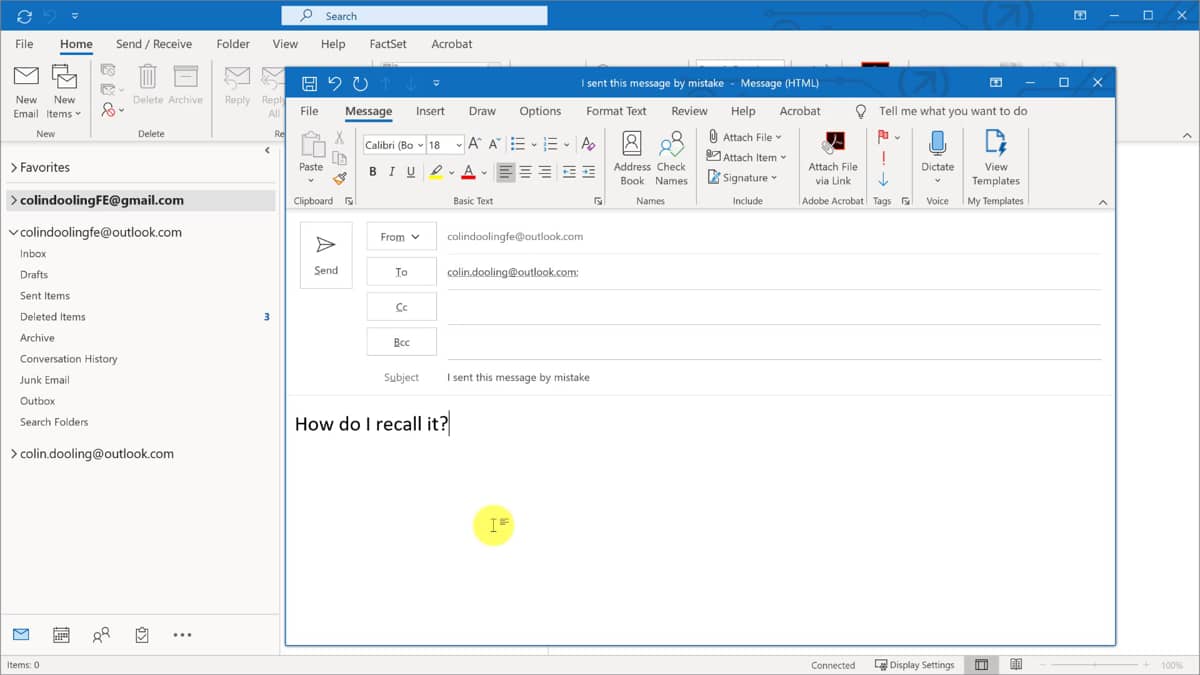Collapse the message ribbon with the chevron
This screenshot has height=675, width=1200.
[1103, 202]
